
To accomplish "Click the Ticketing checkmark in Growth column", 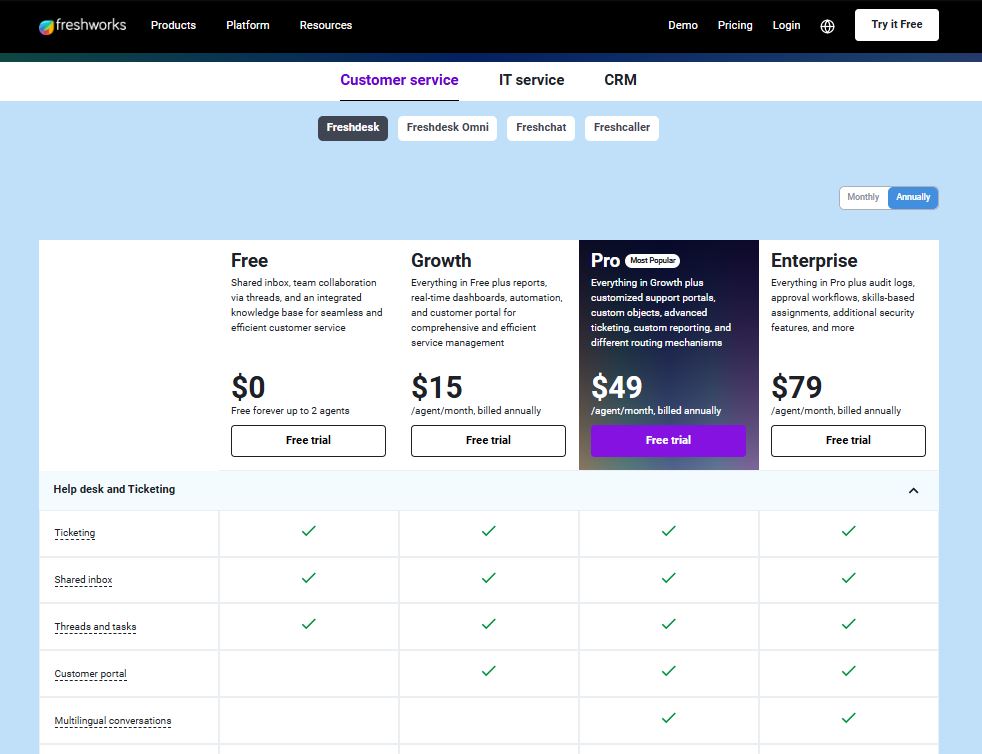I will [x=488, y=531].
